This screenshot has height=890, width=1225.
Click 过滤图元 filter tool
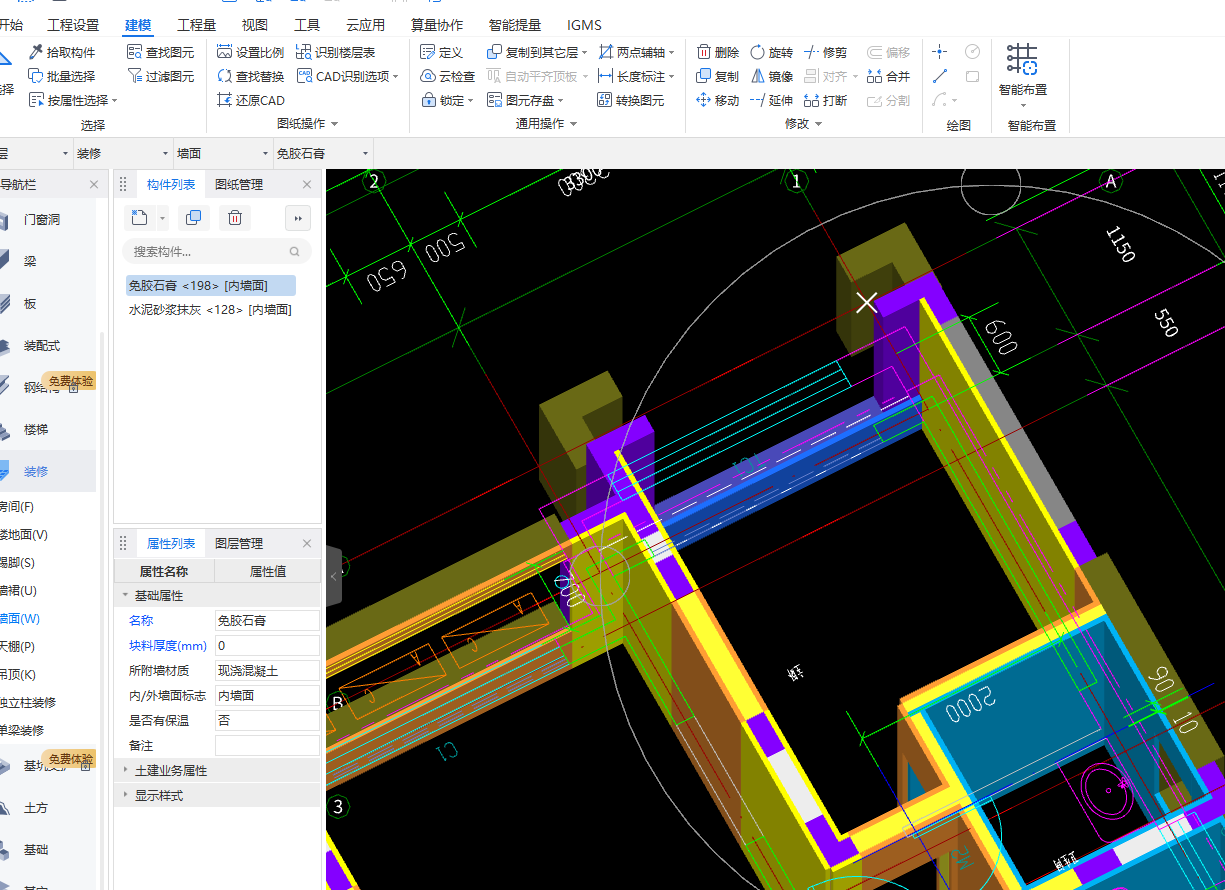pos(161,76)
